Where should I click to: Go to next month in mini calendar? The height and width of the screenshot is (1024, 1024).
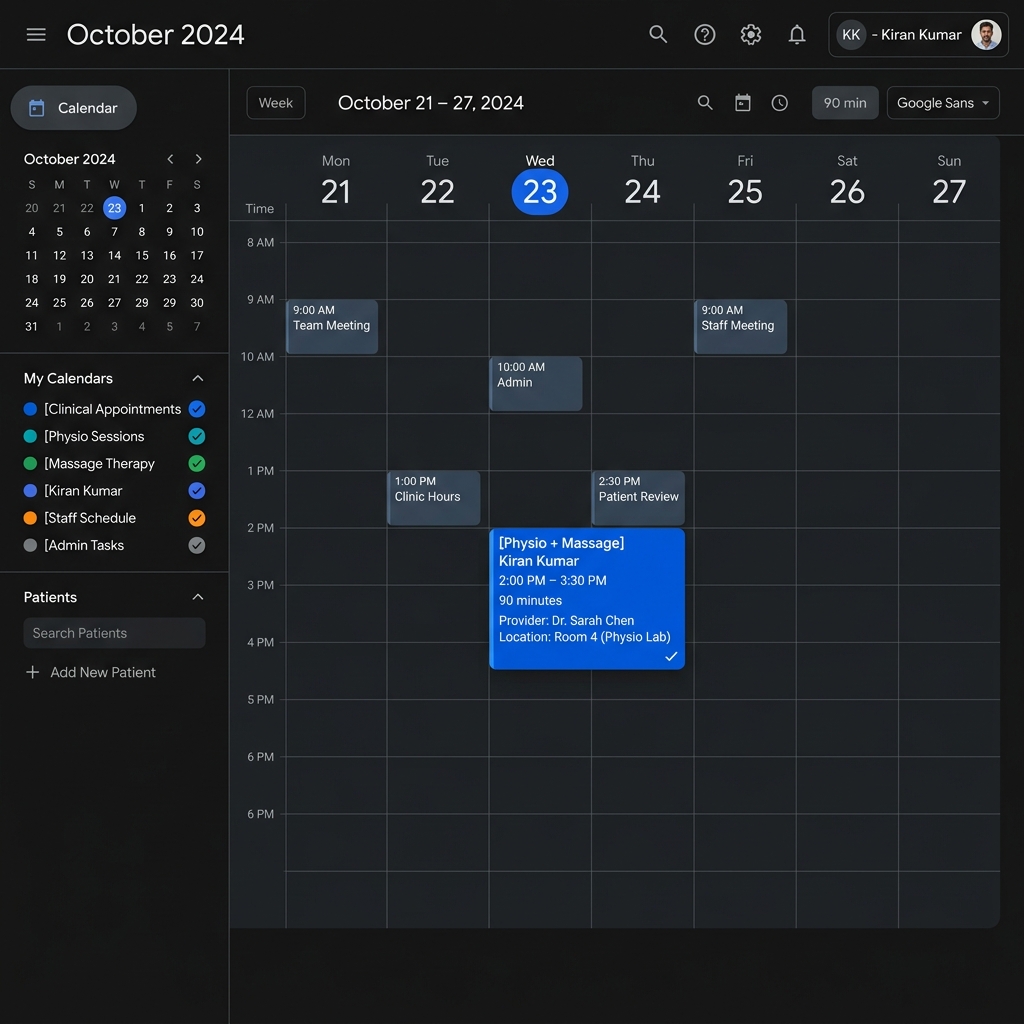[198, 159]
